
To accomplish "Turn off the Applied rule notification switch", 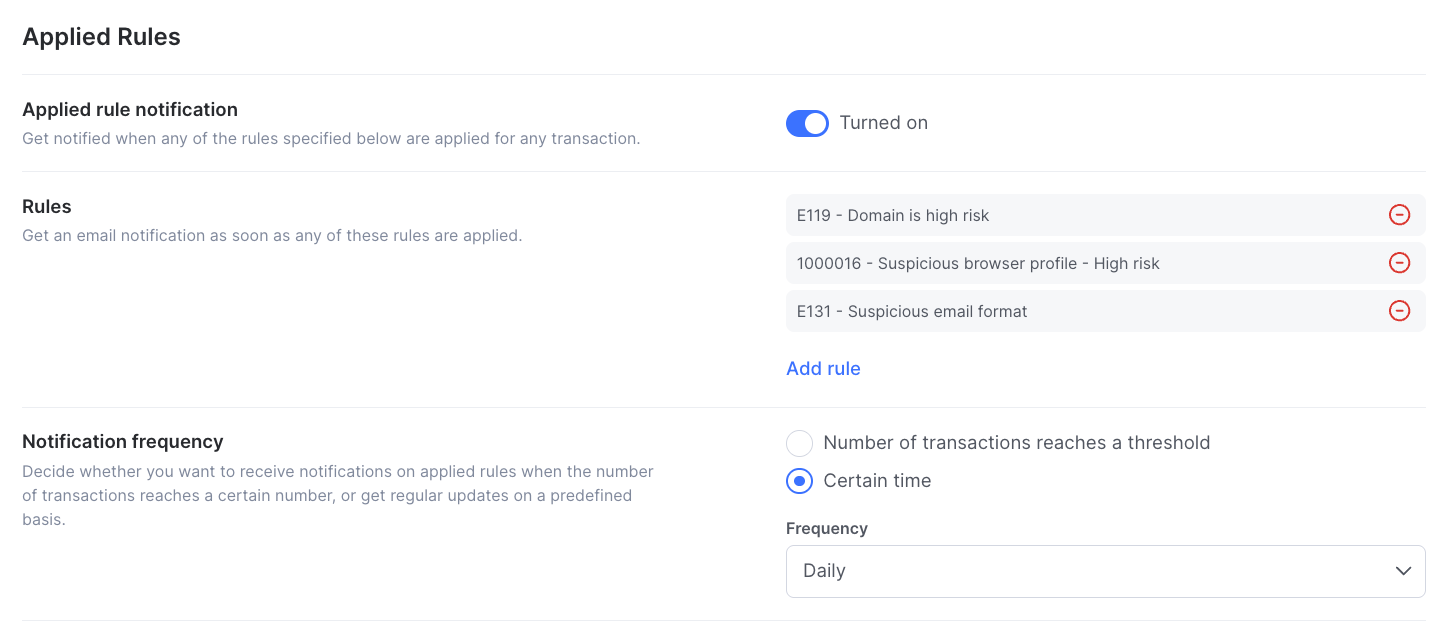I will [x=807, y=123].
